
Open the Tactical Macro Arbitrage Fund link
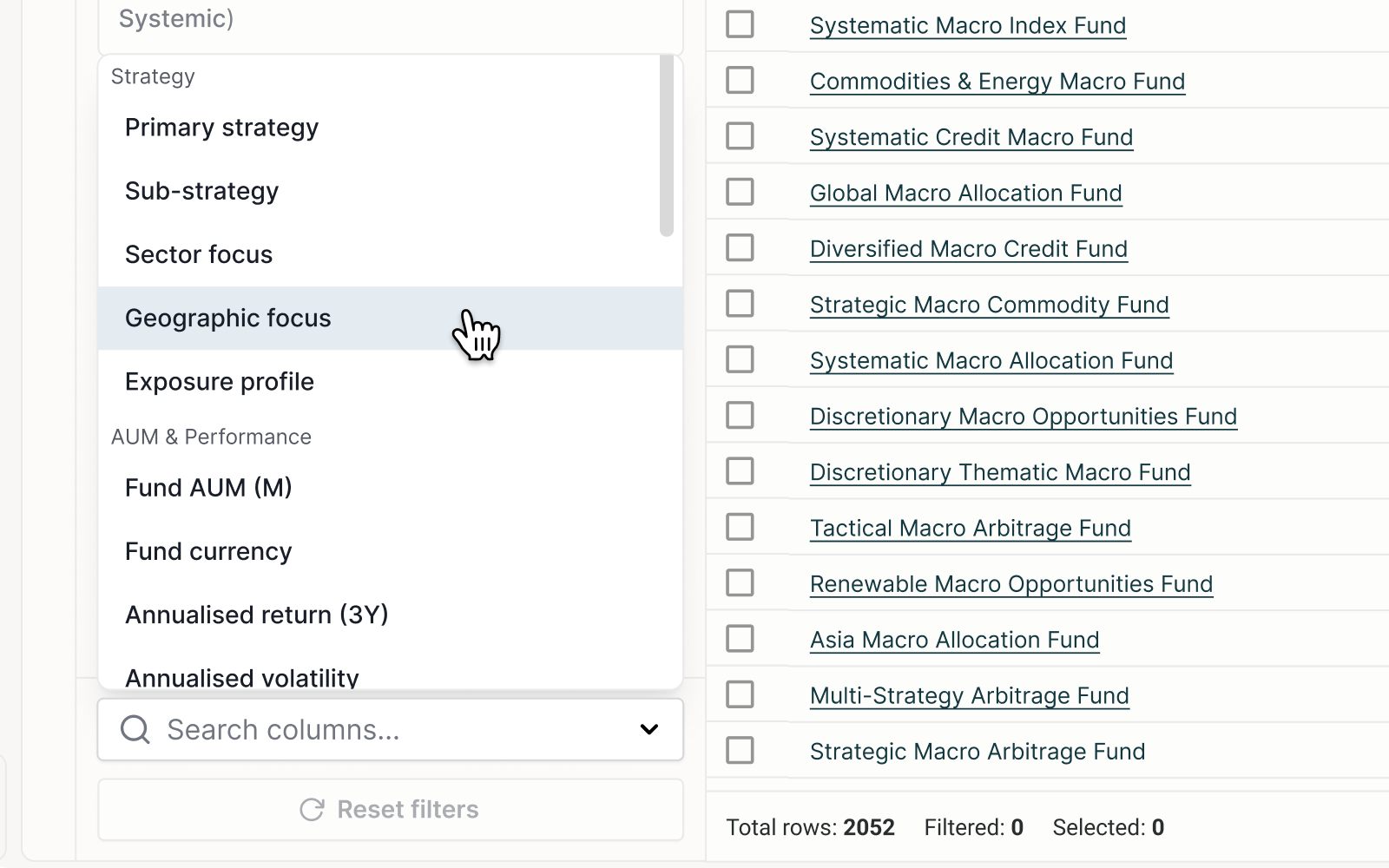tap(970, 529)
